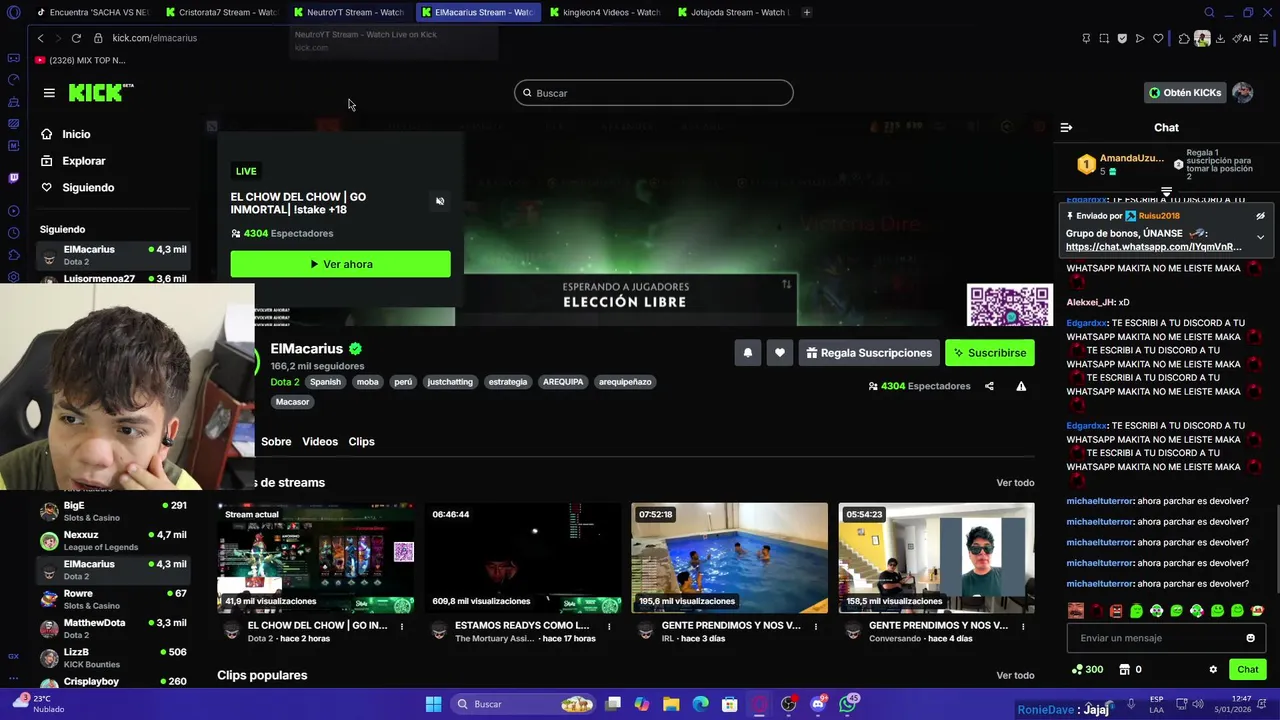Click the Ver ahora button
Image resolution: width=1280 pixels, height=720 pixels.
pyautogui.click(x=340, y=264)
